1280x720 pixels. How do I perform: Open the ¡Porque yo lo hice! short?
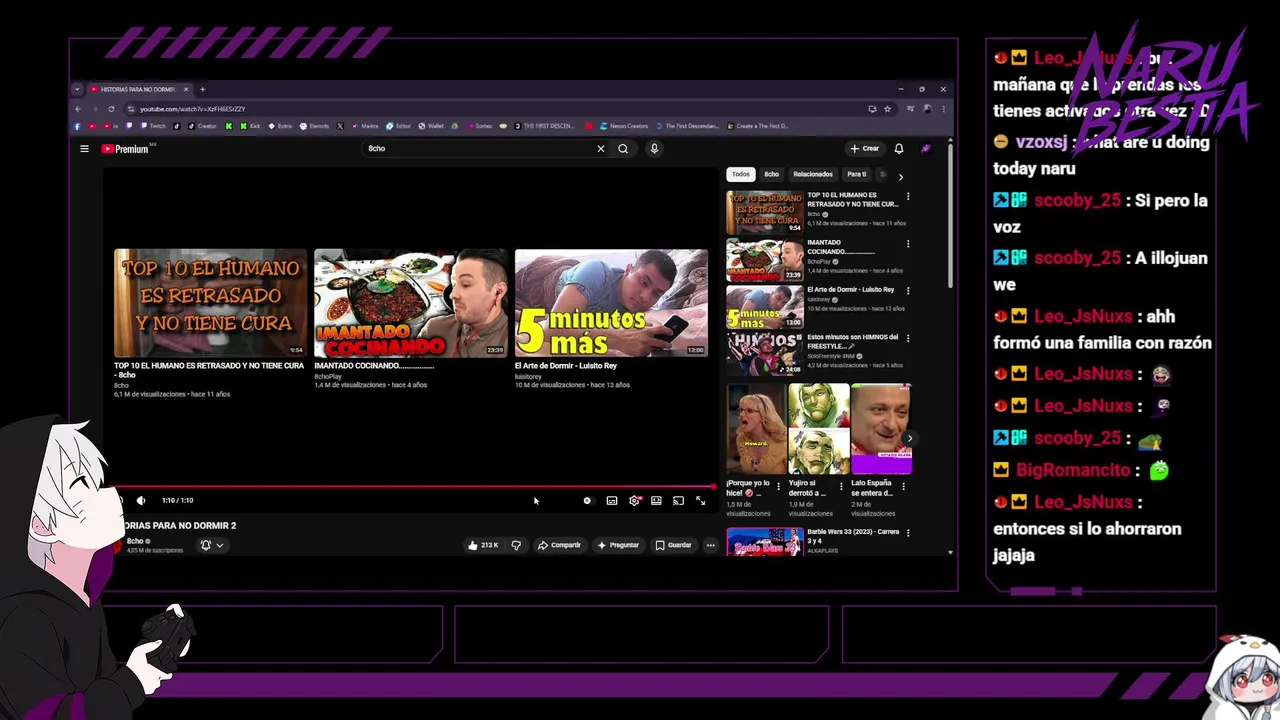pos(755,429)
